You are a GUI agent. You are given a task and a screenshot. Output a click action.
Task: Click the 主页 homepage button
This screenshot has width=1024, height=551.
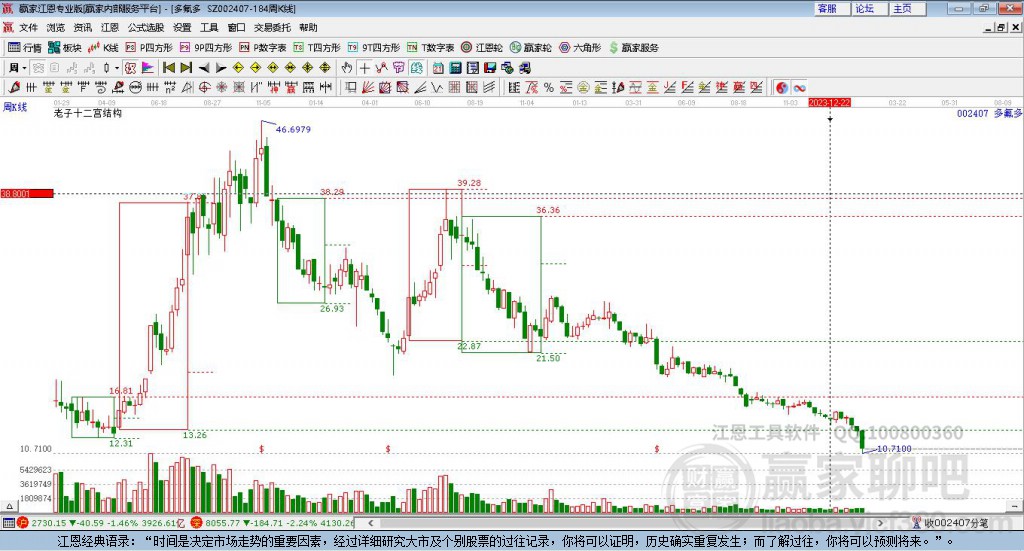(907, 8)
